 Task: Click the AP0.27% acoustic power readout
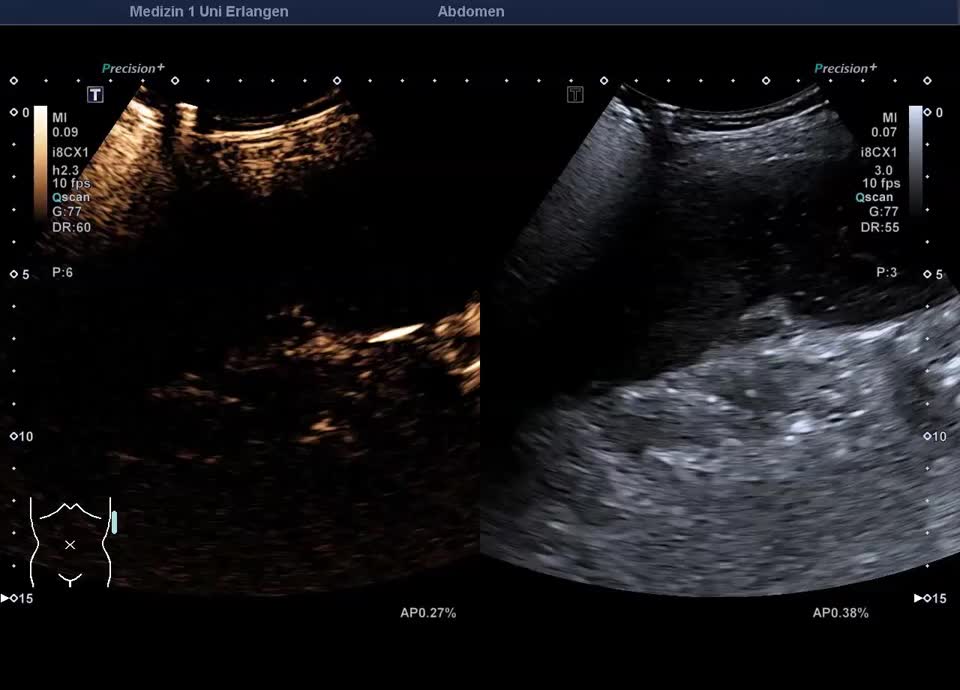coord(428,613)
